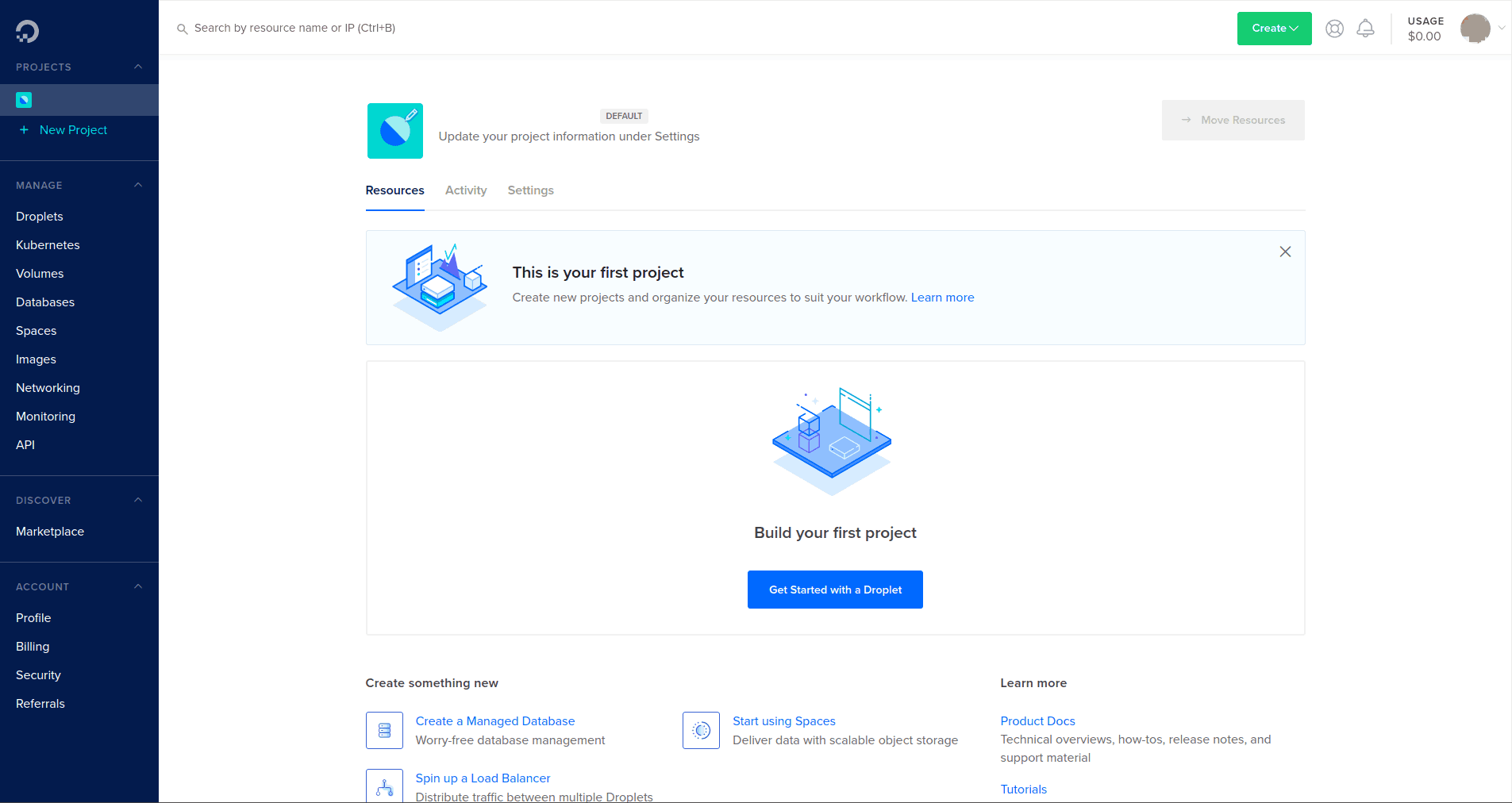Click the first project banner illustration
Image resolution: width=1512 pixels, height=803 pixels.
coord(440,287)
